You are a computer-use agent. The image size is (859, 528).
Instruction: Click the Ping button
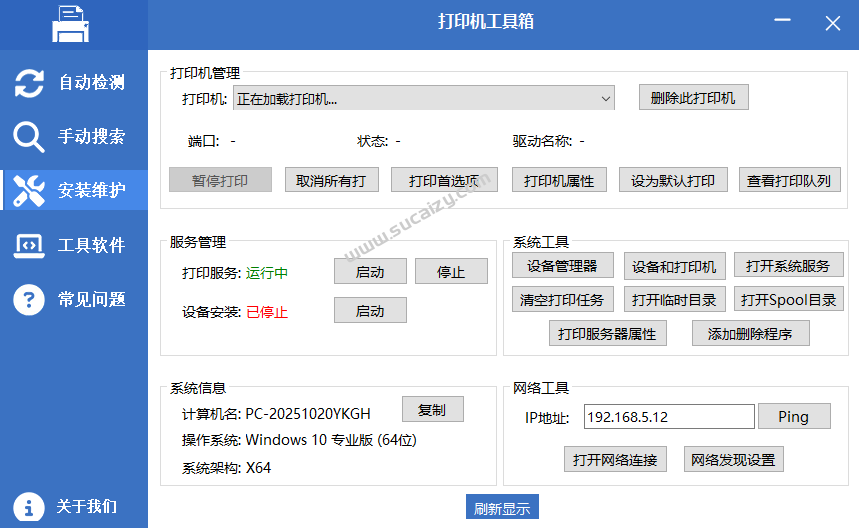(x=794, y=416)
